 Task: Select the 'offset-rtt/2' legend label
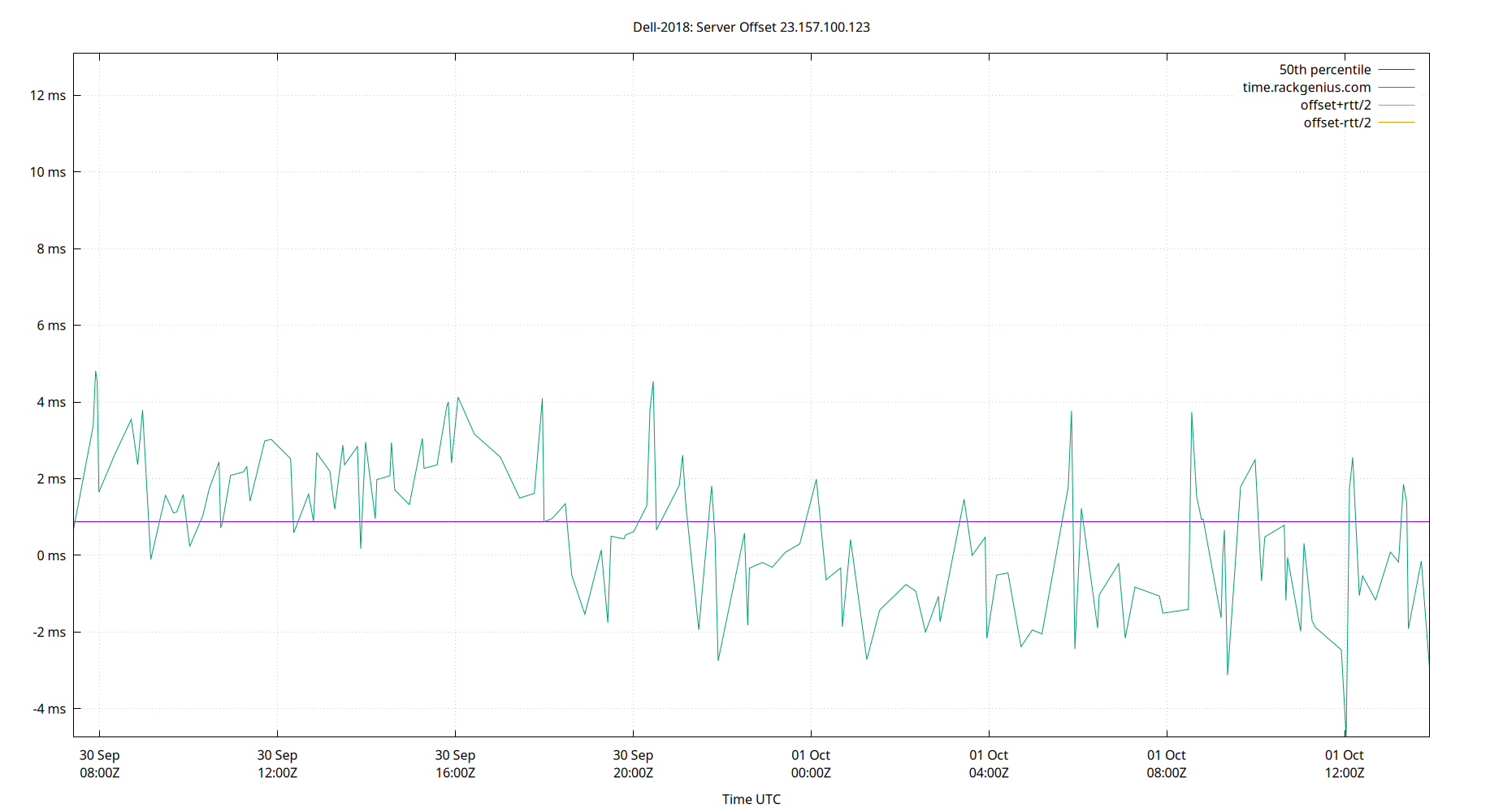pos(1336,123)
